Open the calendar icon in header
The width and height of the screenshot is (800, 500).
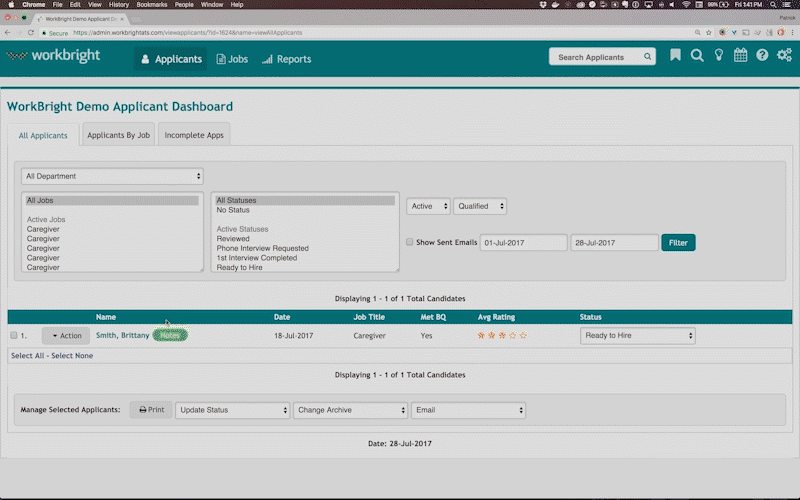click(x=740, y=55)
